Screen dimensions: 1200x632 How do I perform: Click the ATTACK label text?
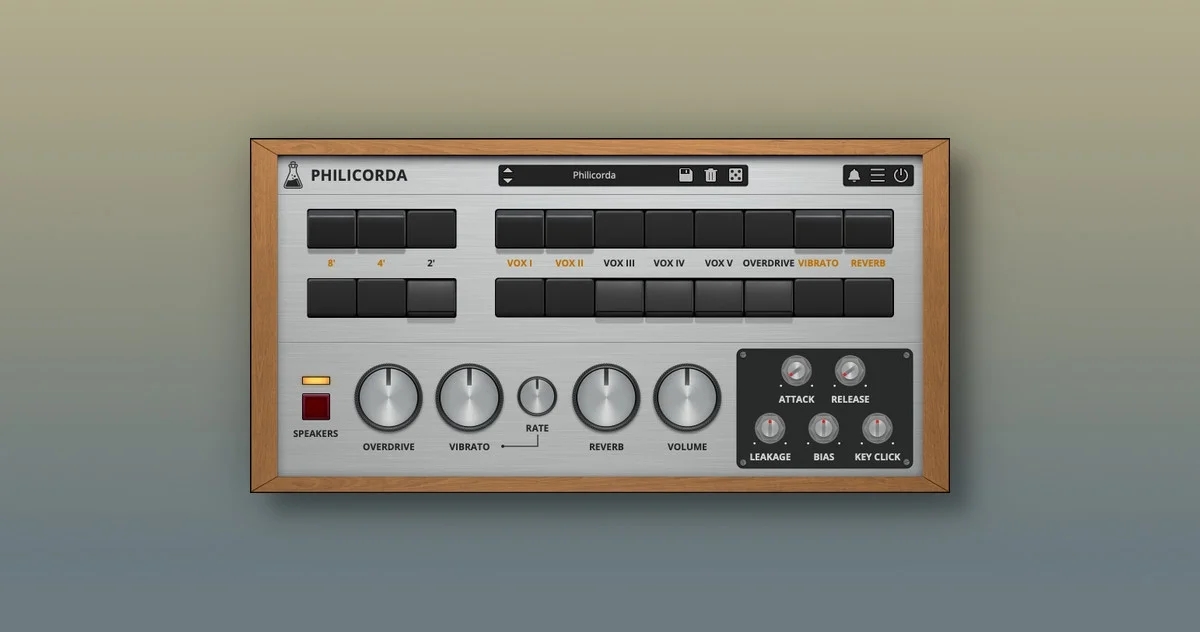[x=797, y=399]
